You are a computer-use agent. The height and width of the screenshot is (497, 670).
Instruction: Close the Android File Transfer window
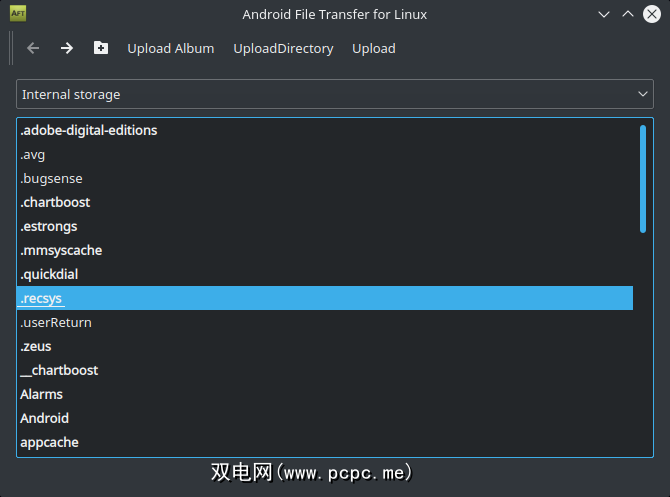652,14
